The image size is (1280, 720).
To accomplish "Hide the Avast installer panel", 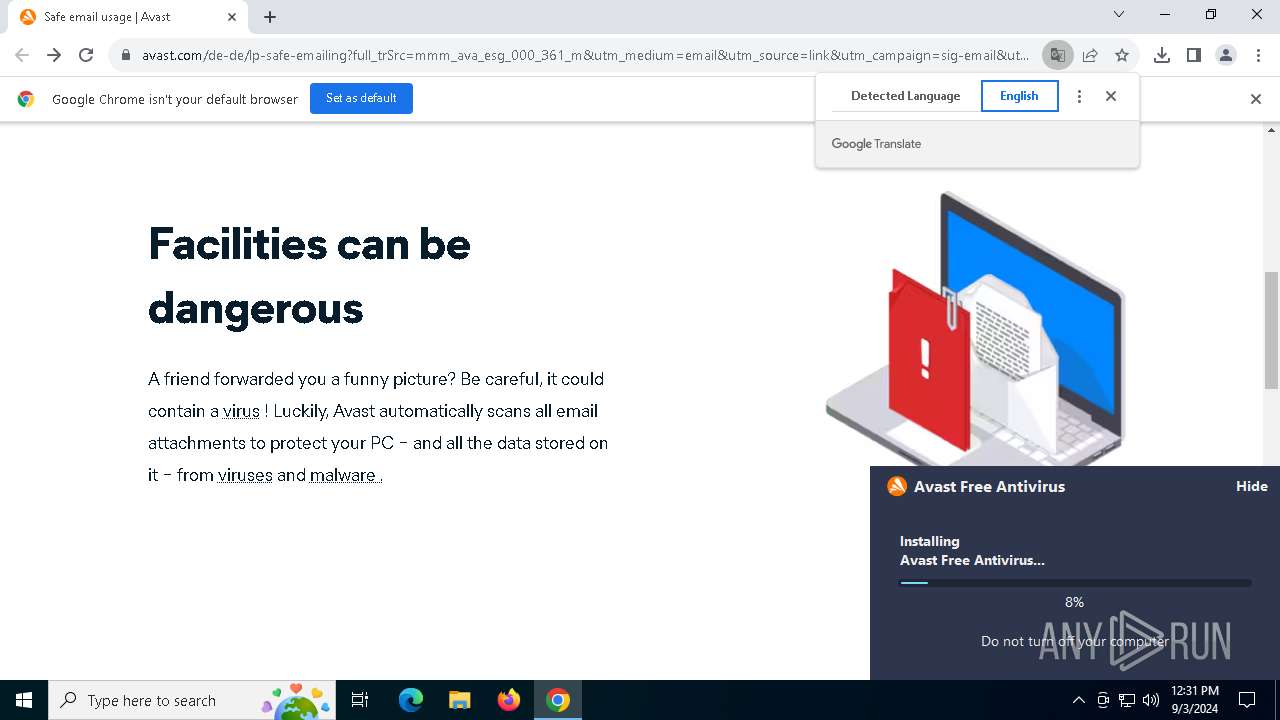I will pos(1251,486).
